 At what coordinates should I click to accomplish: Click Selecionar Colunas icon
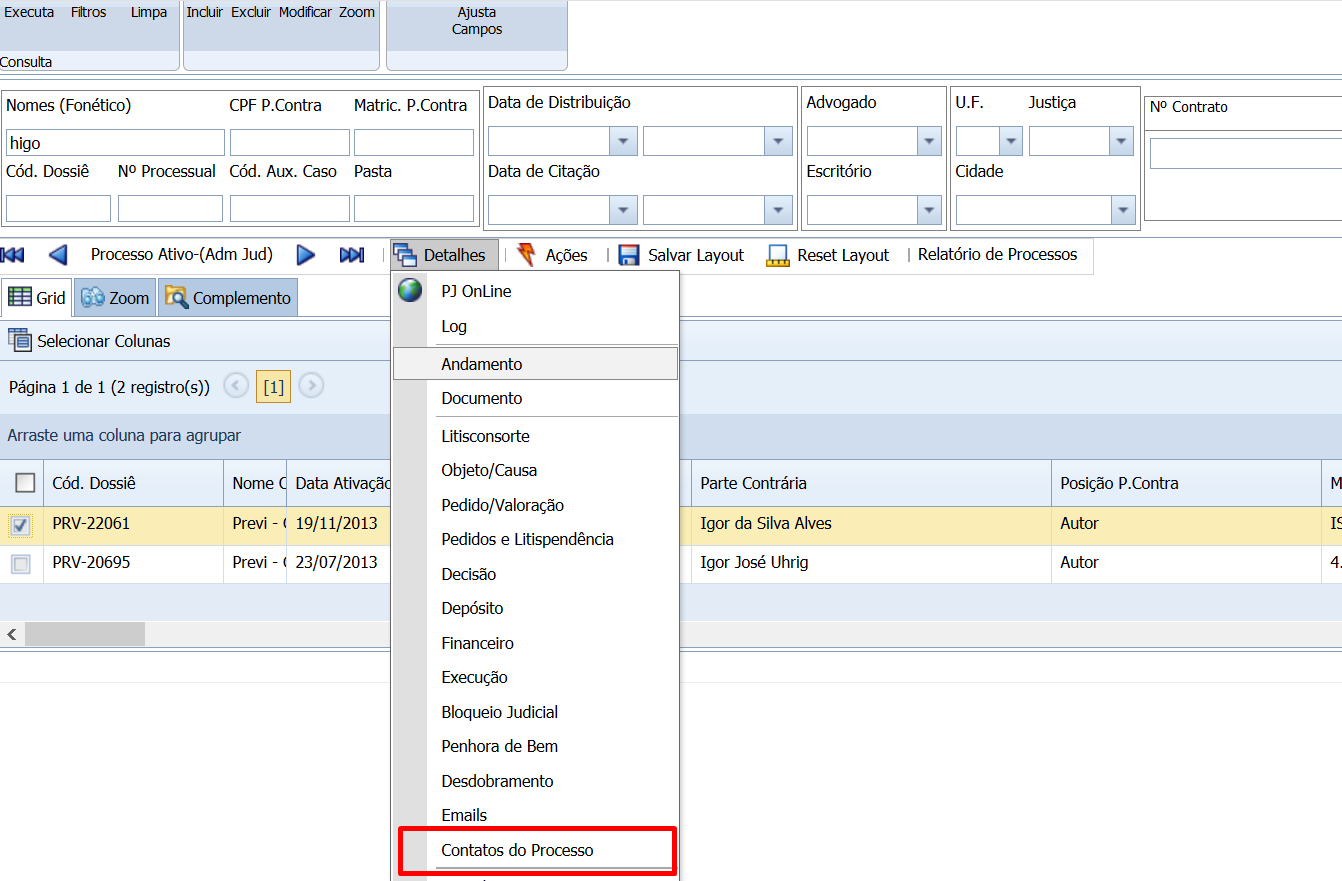[19, 341]
